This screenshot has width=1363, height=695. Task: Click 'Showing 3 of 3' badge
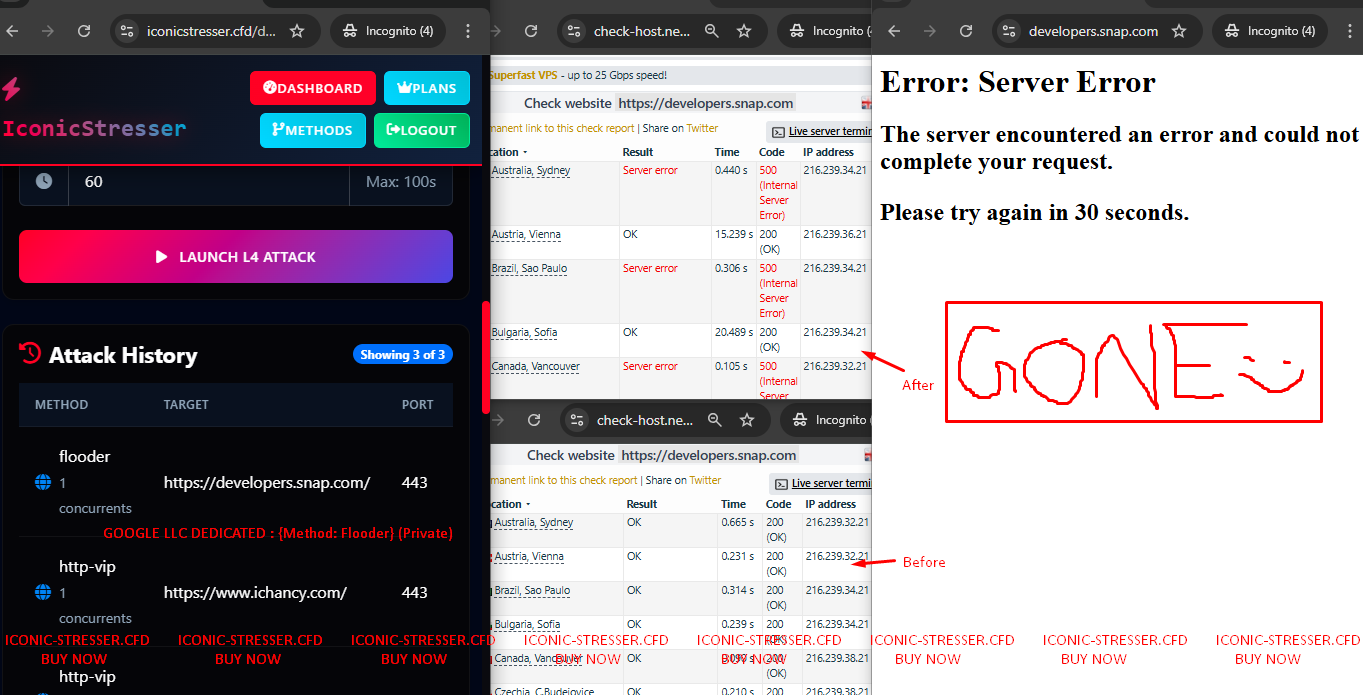pos(403,354)
